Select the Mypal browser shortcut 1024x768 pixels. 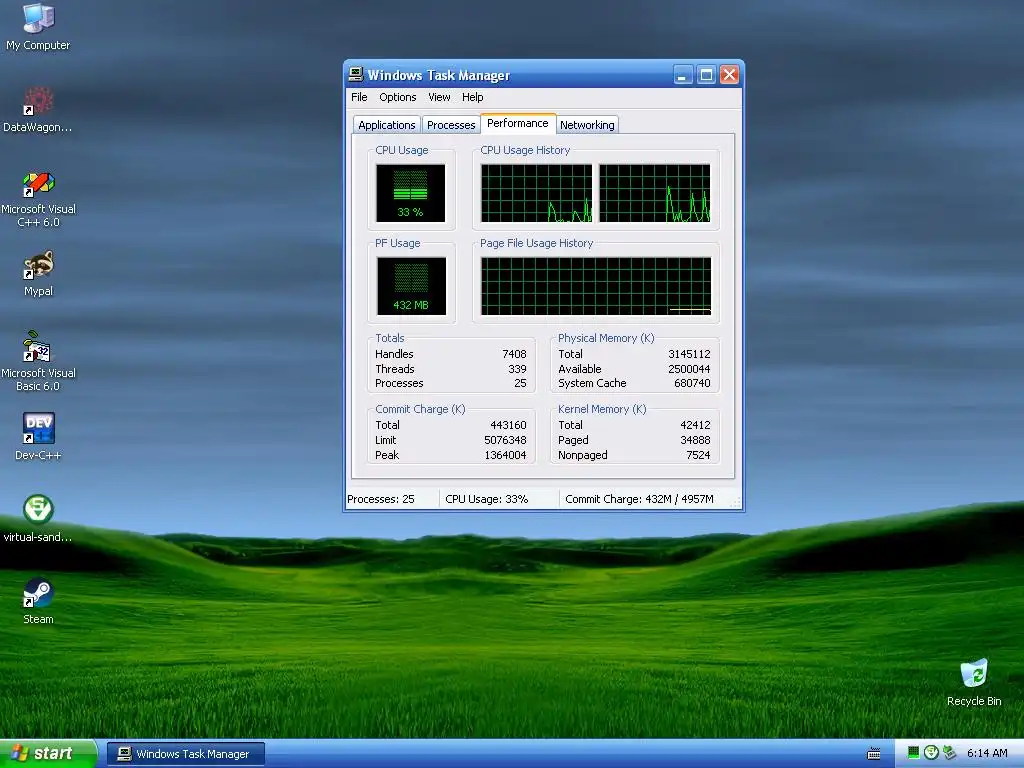tap(38, 274)
